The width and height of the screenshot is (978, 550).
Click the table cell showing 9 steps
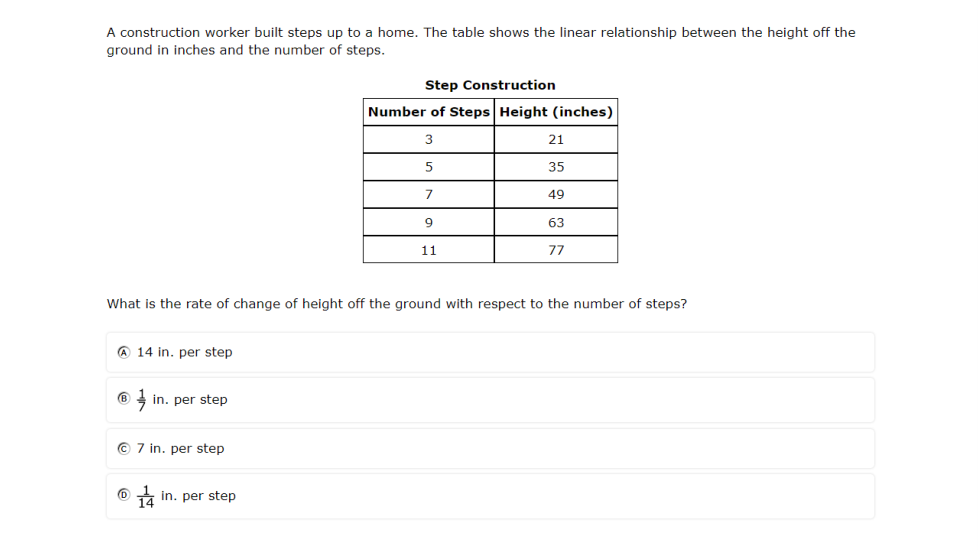[x=429, y=223]
